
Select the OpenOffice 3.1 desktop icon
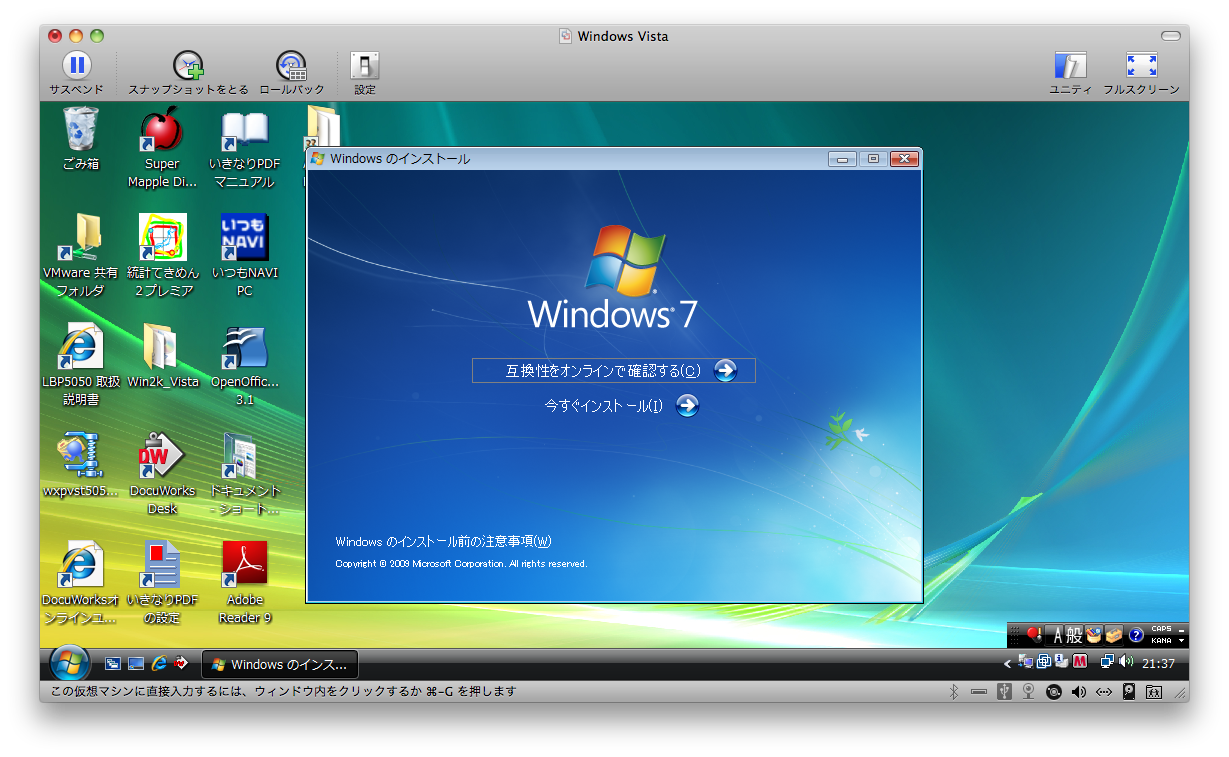click(x=244, y=366)
